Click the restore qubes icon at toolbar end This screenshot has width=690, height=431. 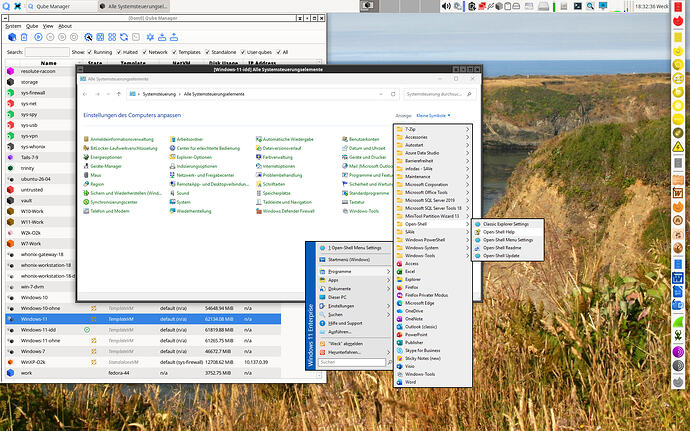174,37
